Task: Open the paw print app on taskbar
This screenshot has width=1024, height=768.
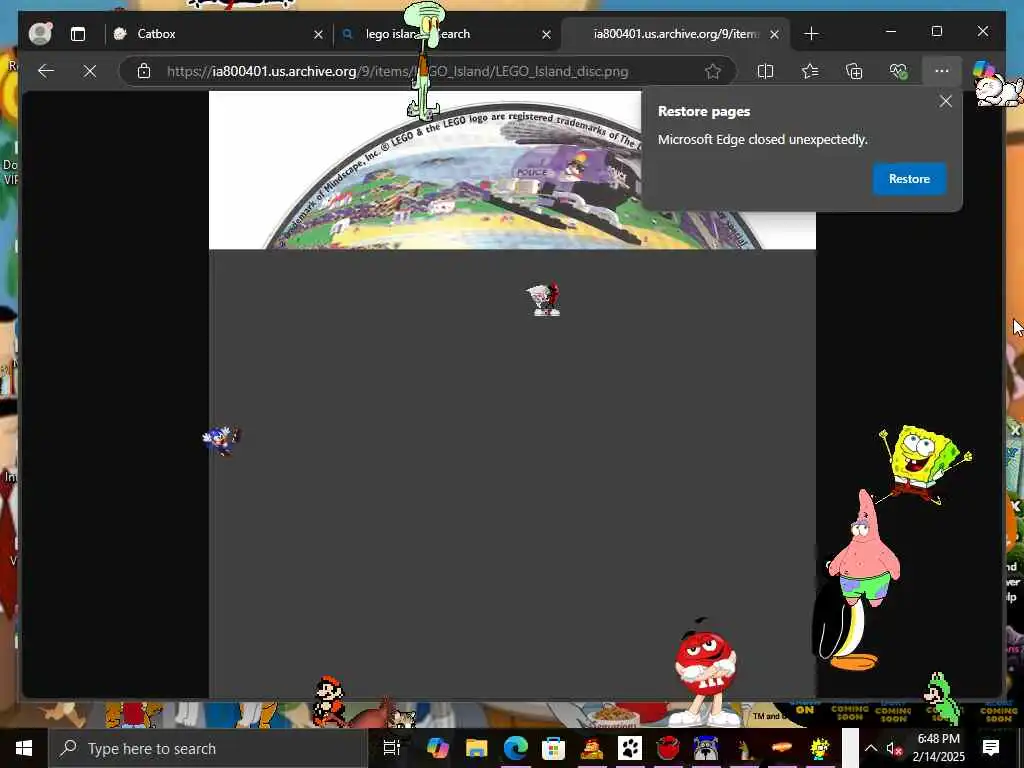Action: click(x=630, y=748)
